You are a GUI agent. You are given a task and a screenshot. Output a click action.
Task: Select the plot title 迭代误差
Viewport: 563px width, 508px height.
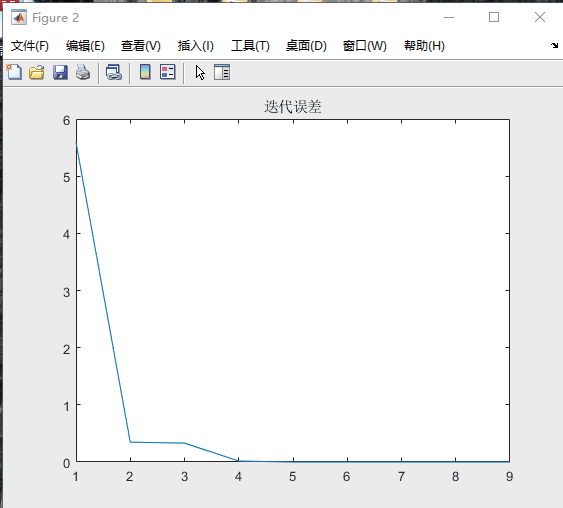293,107
